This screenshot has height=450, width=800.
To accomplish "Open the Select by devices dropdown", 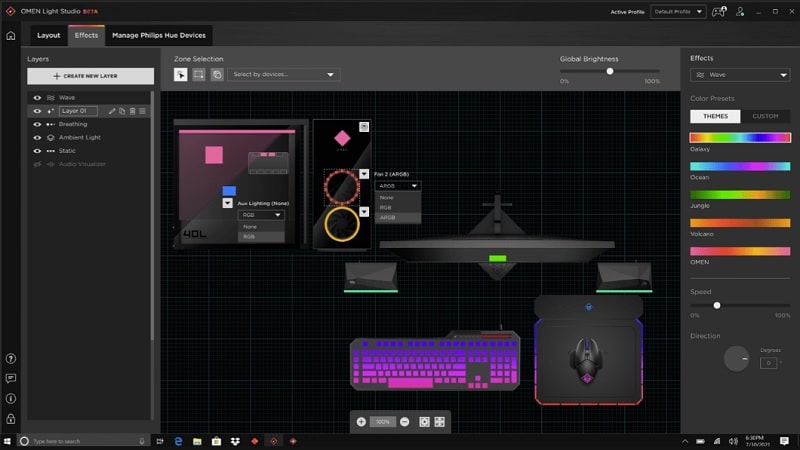I will tap(284, 74).
